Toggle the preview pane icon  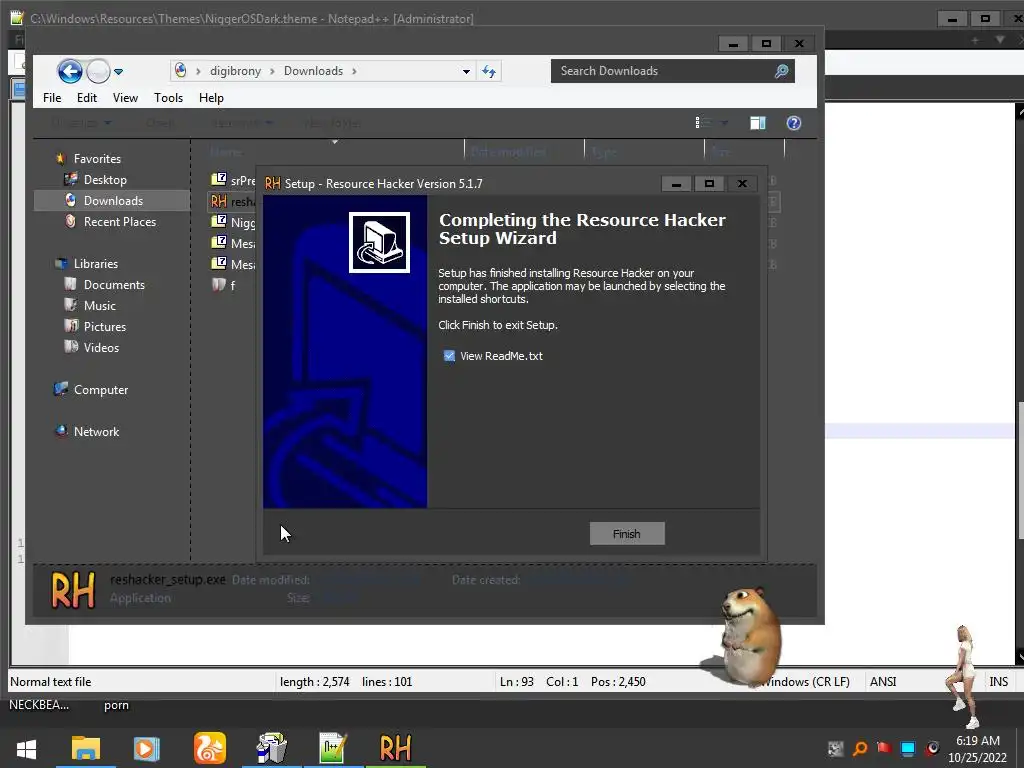pyautogui.click(x=758, y=123)
